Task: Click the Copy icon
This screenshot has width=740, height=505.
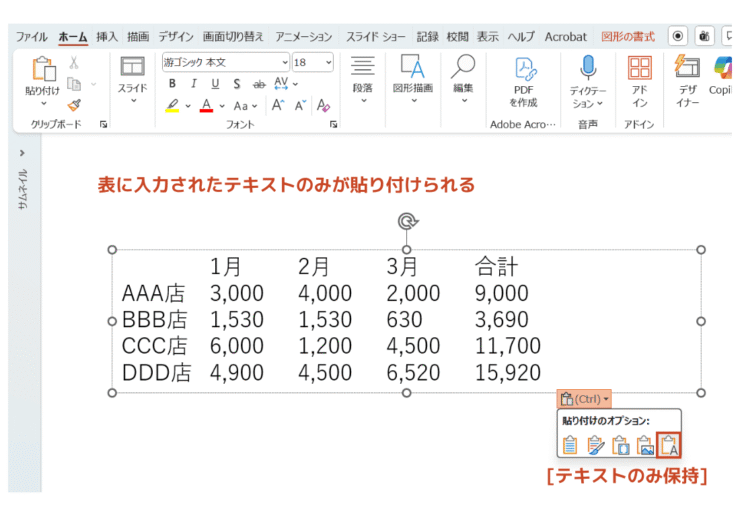Action: [x=74, y=84]
